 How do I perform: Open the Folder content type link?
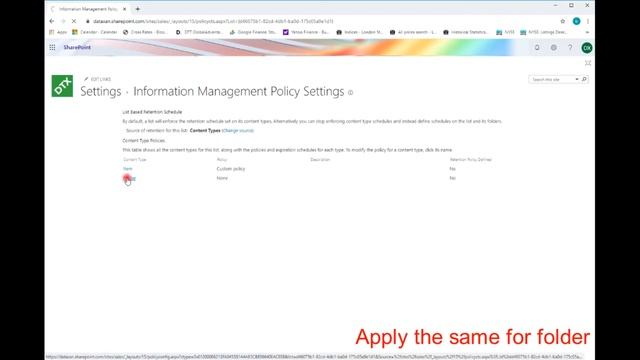(129, 178)
